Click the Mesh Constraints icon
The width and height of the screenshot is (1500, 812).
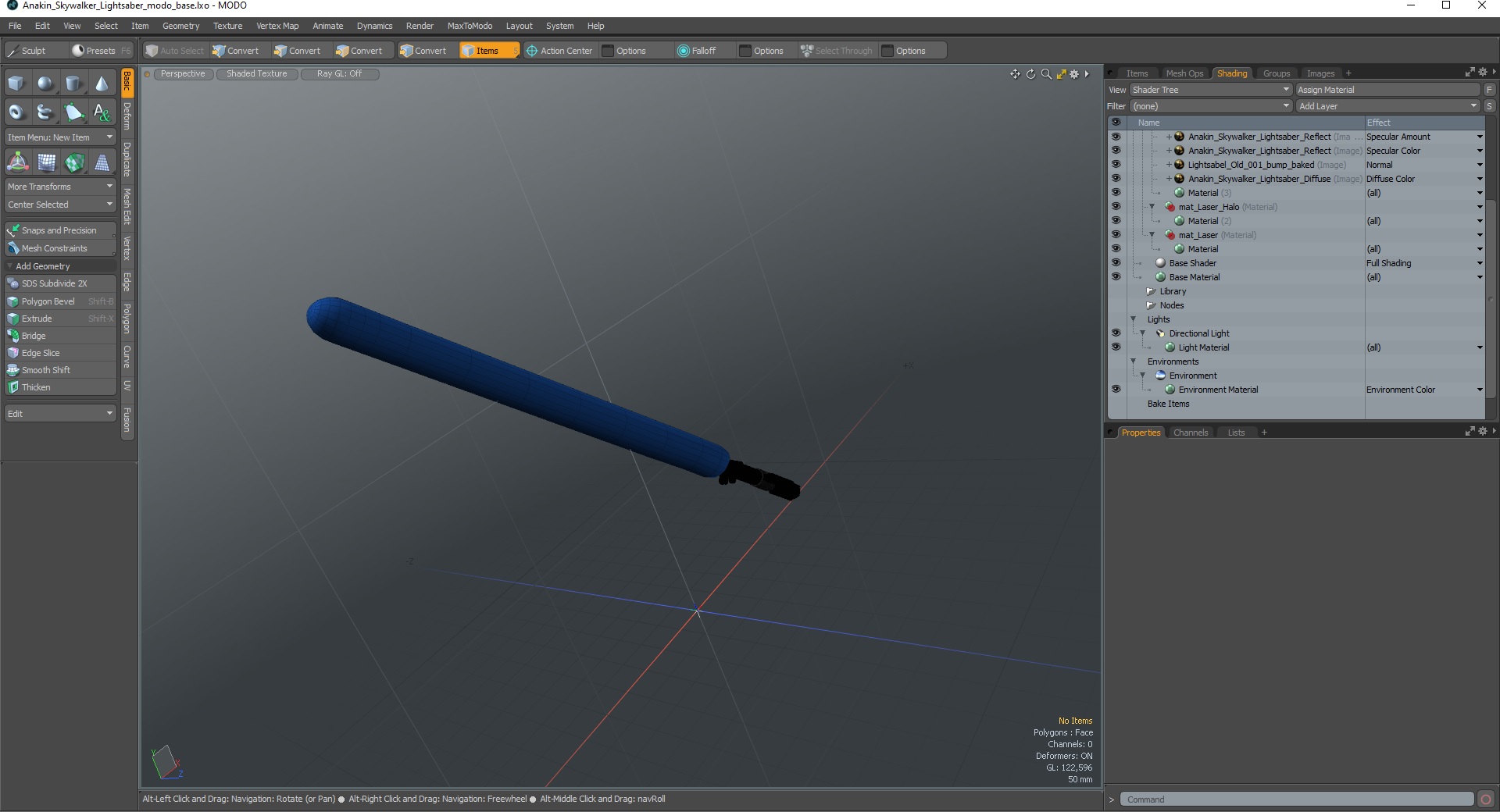(13, 248)
